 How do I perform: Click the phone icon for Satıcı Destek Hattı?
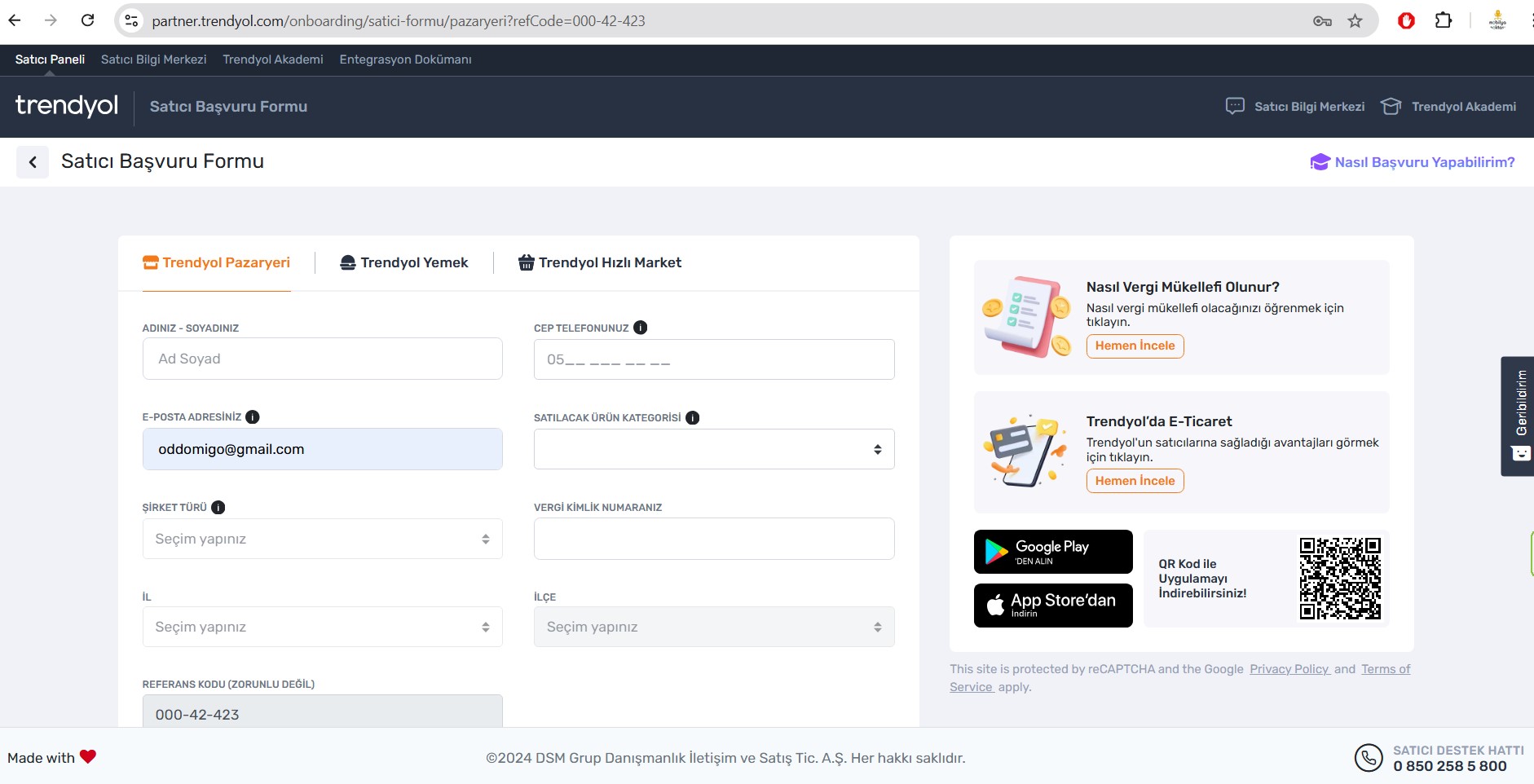click(x=1369, y=758)
